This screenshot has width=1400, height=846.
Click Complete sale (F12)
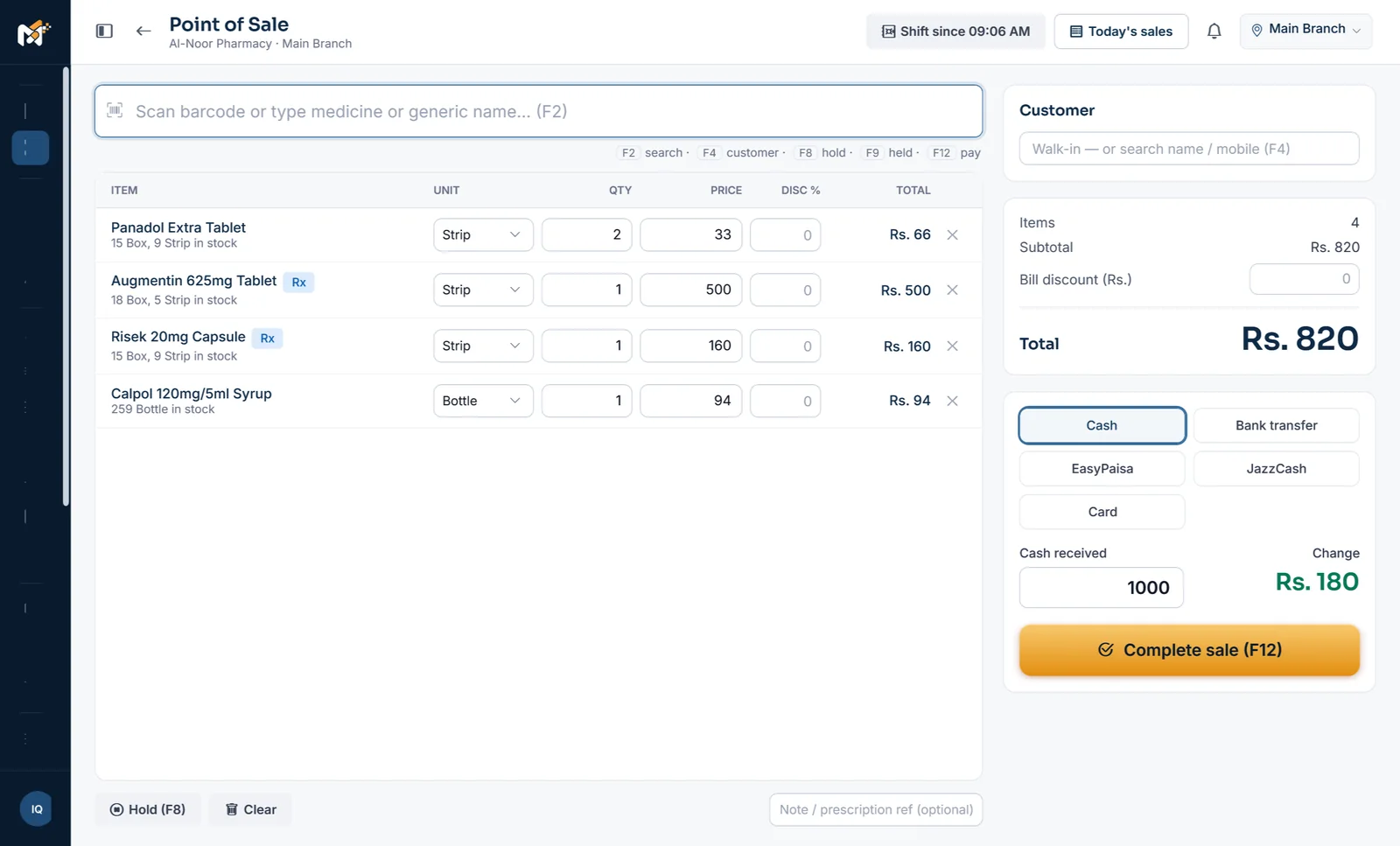pos(1189,650)
